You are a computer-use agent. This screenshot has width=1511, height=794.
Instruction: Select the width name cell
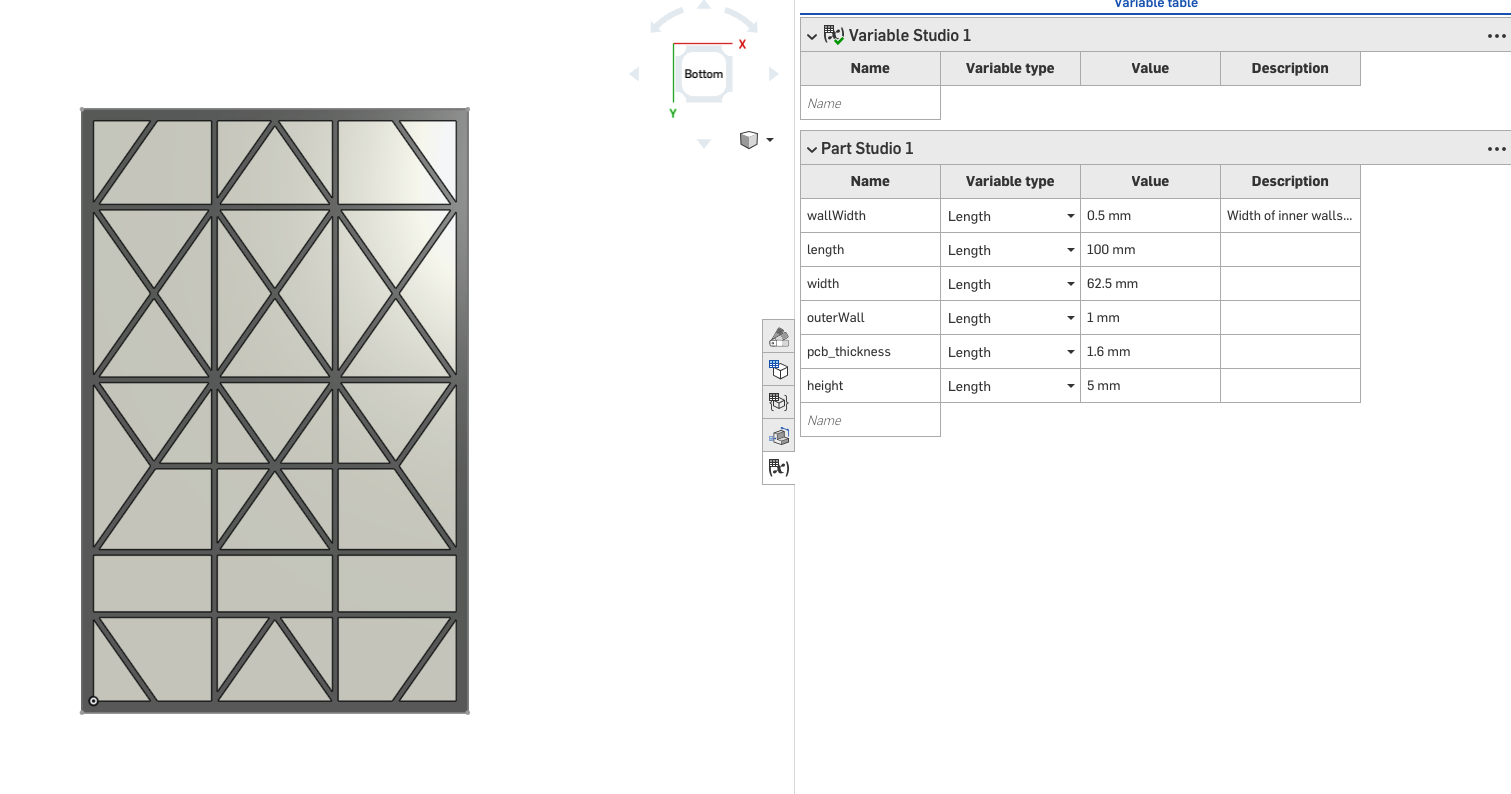click(x=870, y=284)
